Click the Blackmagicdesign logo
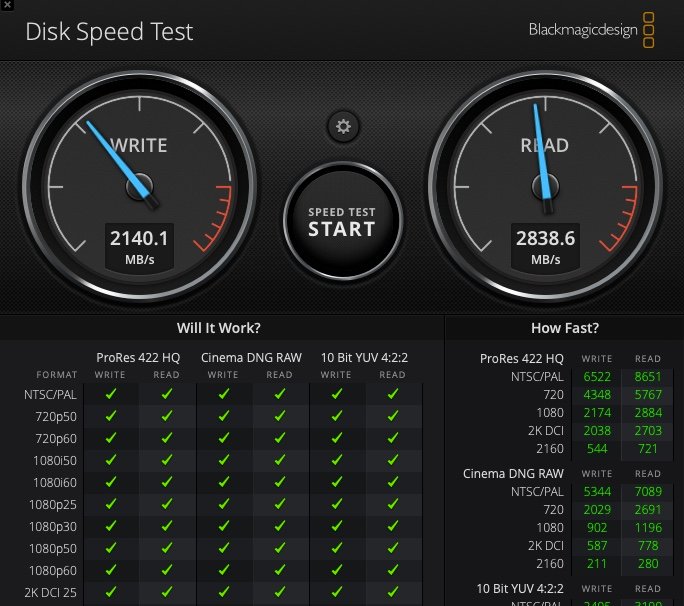The width and height of the screenshot is (684, 606). (x=591, y=30)
